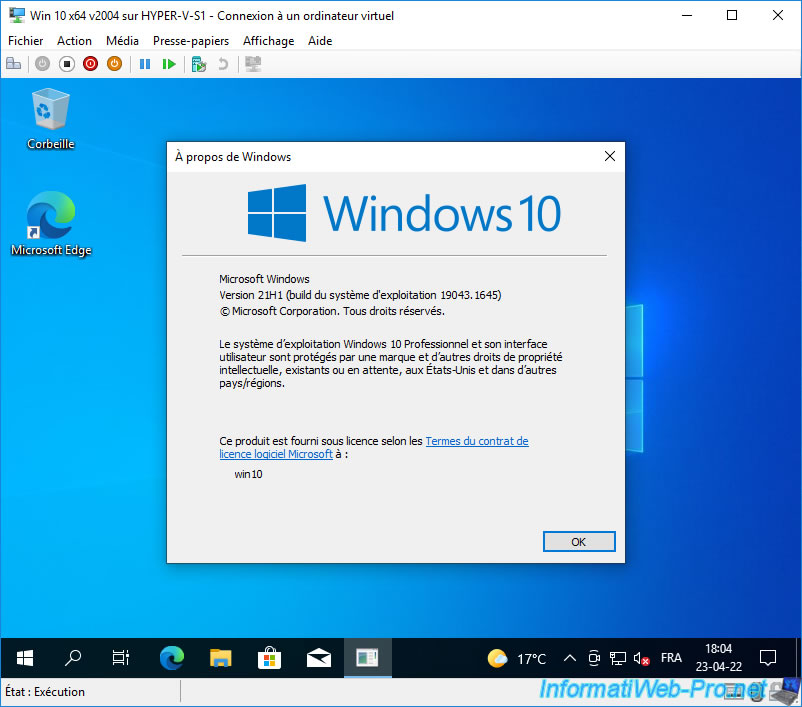The image size is (802, 707).
Task: Click the État : Exécution status text
Action: coord(45,692)
